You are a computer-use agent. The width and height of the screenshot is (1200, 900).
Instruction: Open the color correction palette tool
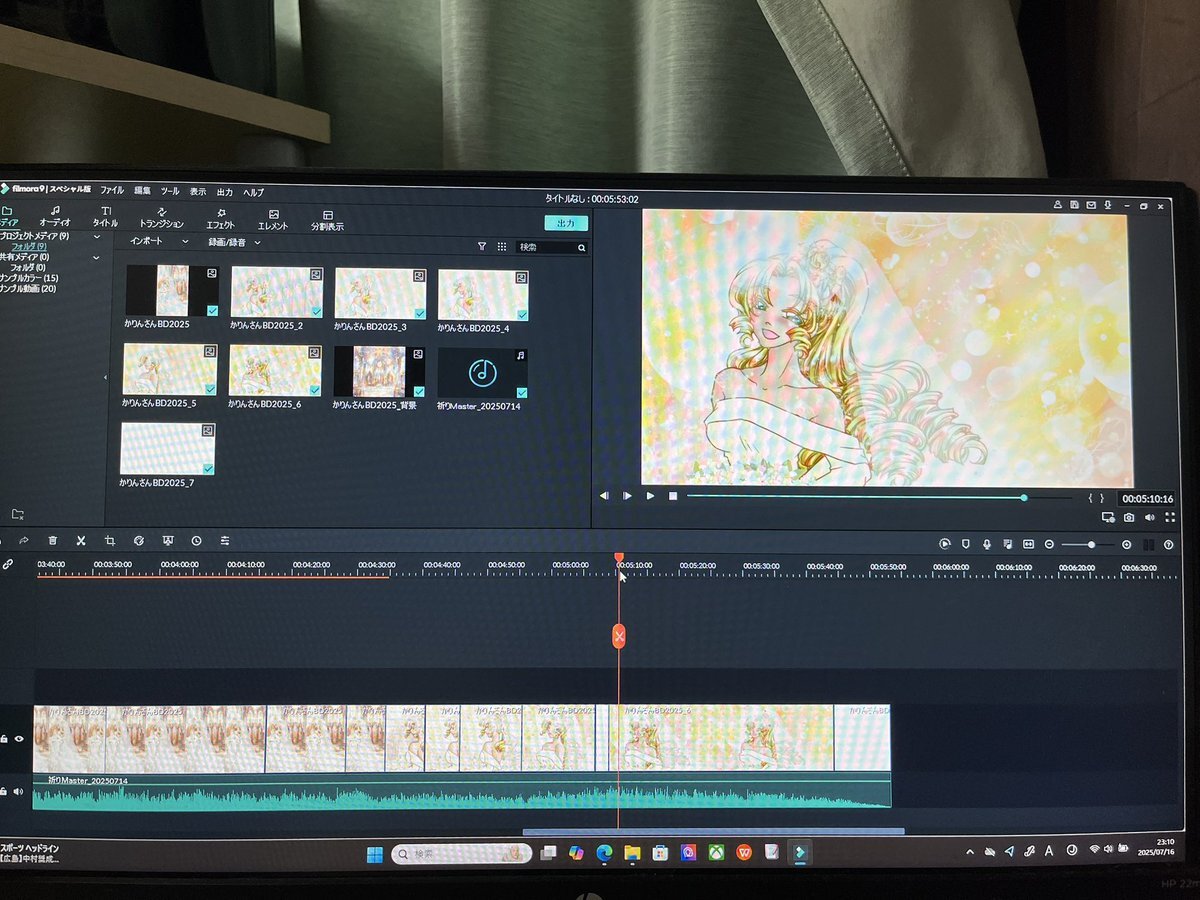[x=139, y=540]
